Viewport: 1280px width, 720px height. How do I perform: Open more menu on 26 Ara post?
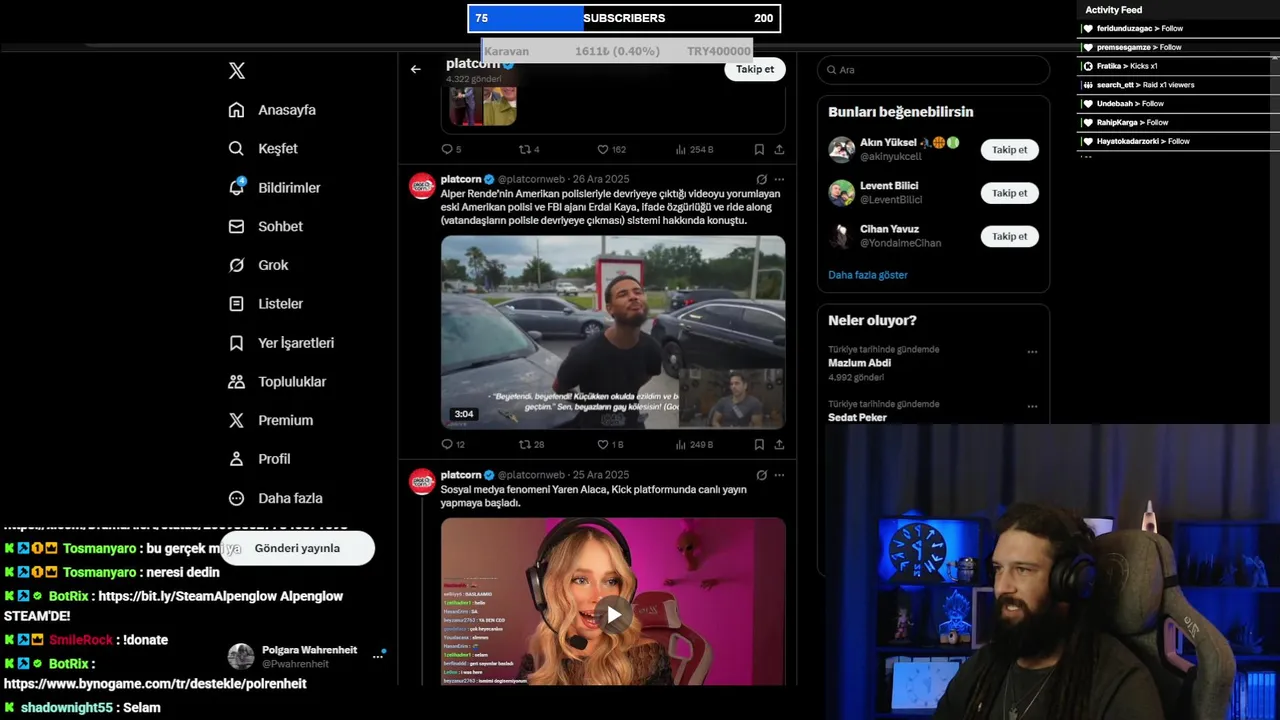point(779,180)
